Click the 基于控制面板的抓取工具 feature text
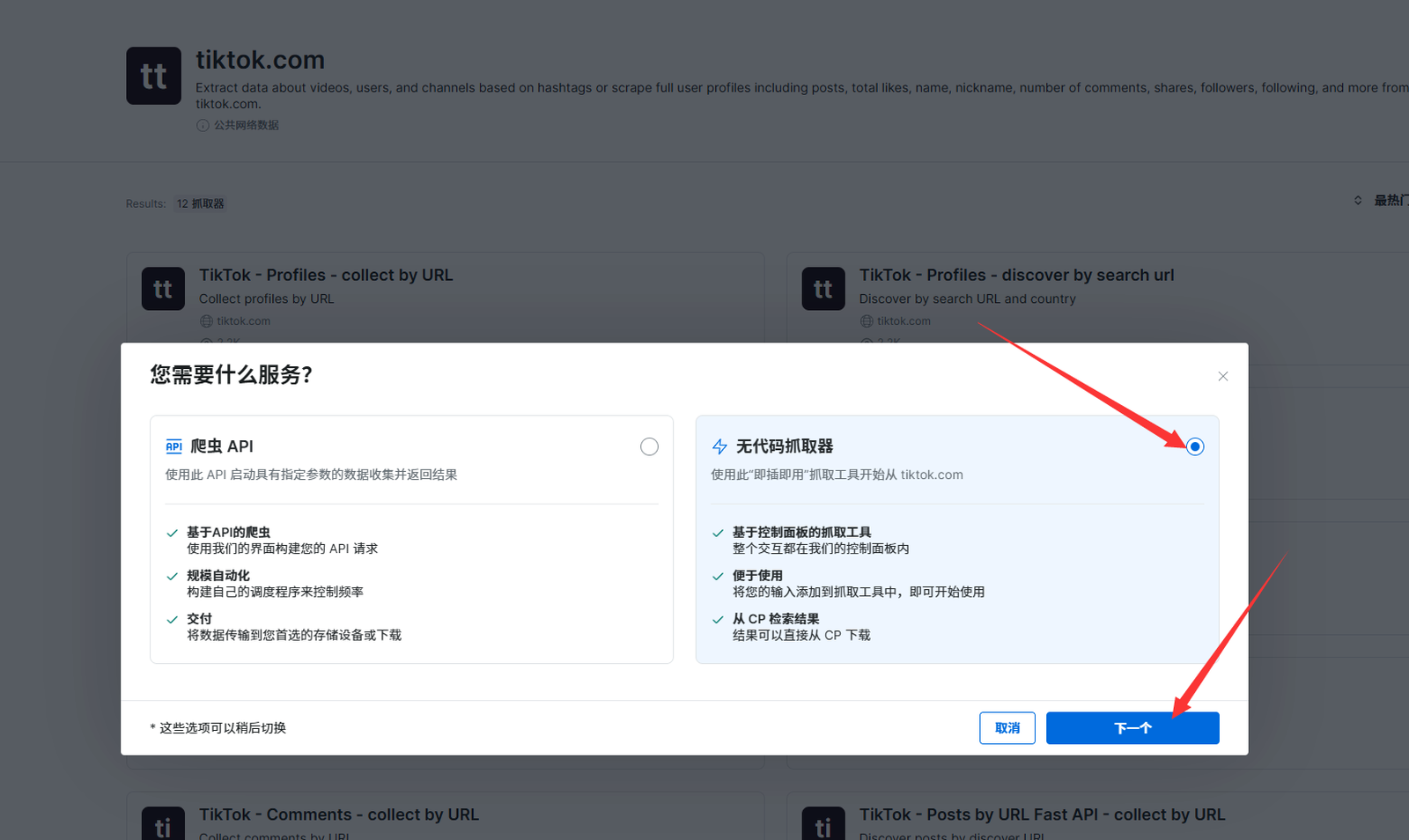The image size is (1409, 840). coord(802,533)
